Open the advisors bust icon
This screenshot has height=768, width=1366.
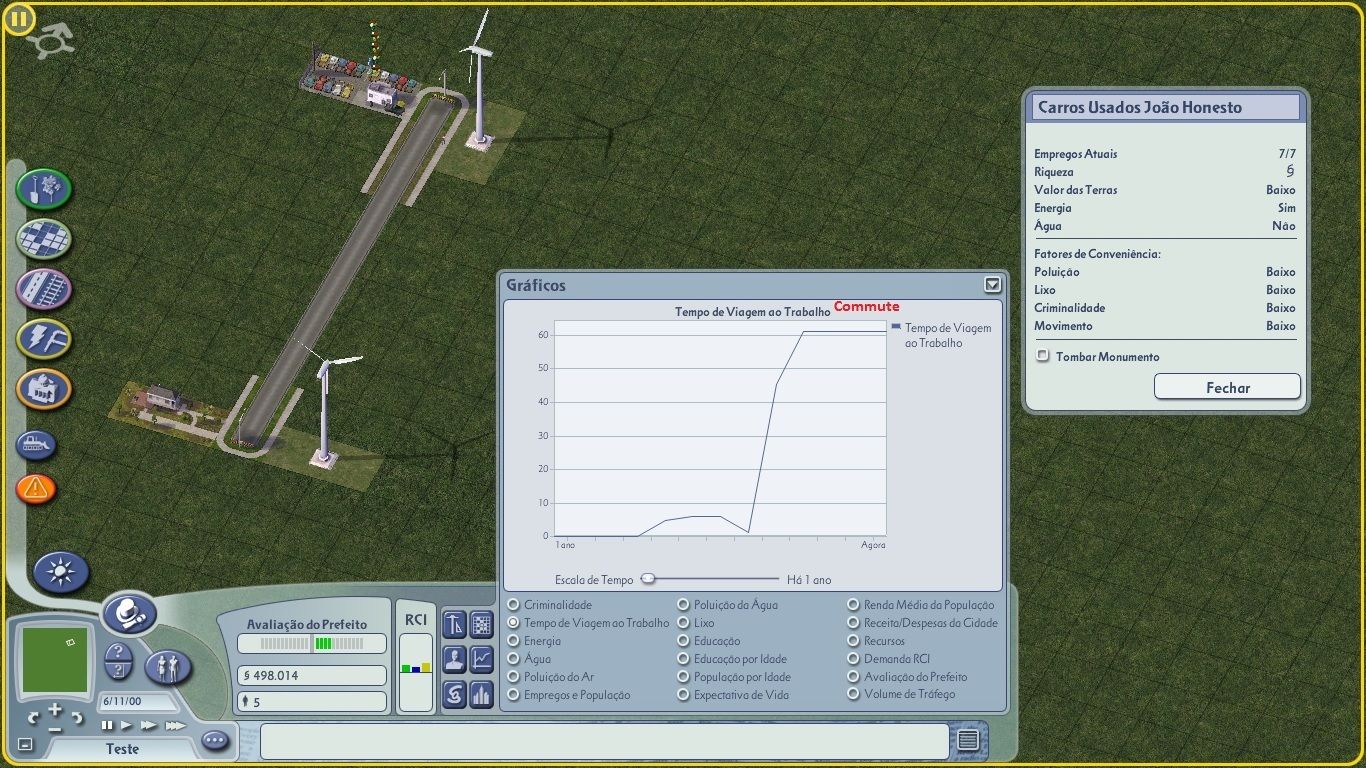point(454,659)
